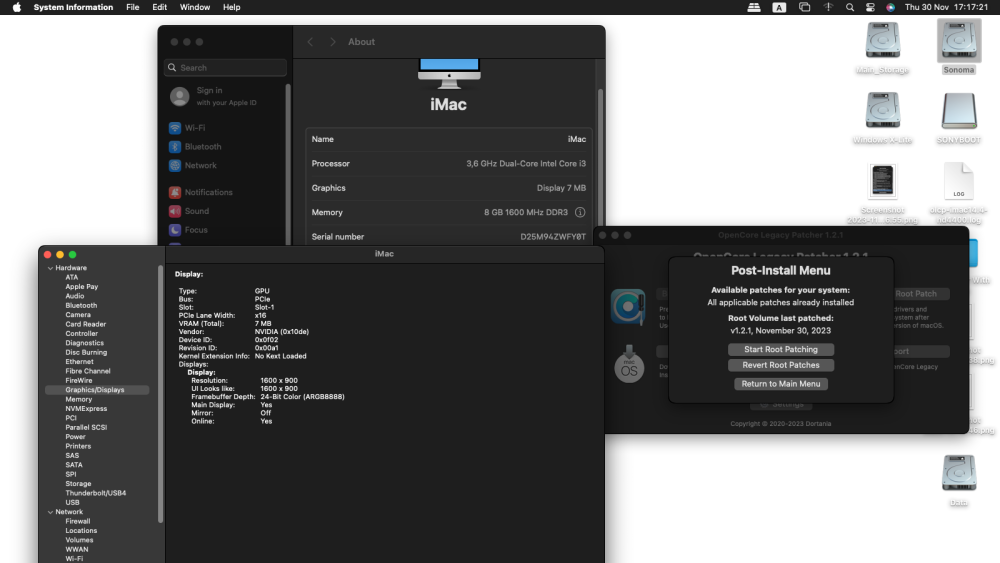Click the Apple ID avatar icon next to Sign in

point(180,96)
